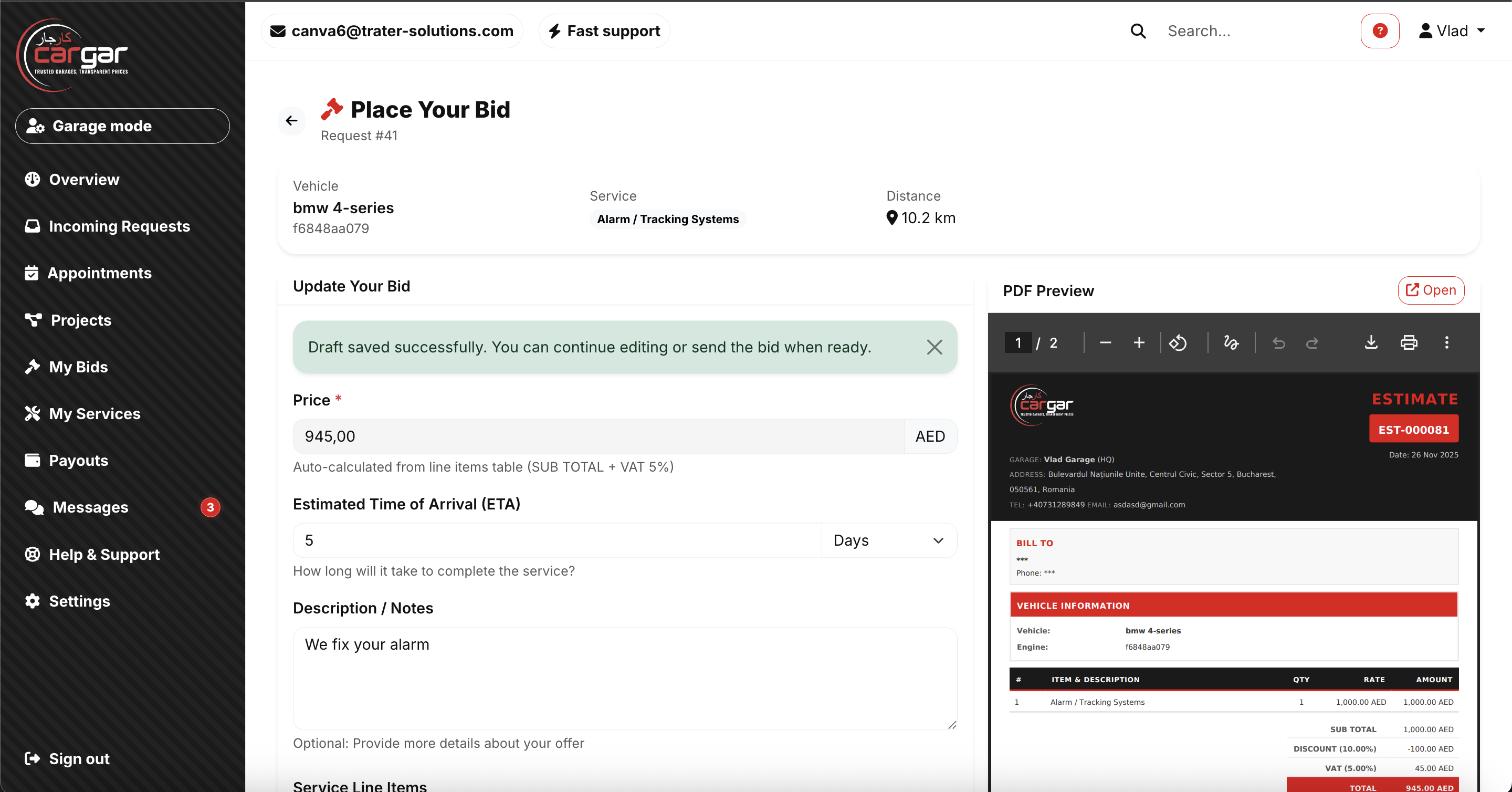Screen dimensions: 1512x792
Task: Rotate the PDF preview page
Action: pos(1179,343)
